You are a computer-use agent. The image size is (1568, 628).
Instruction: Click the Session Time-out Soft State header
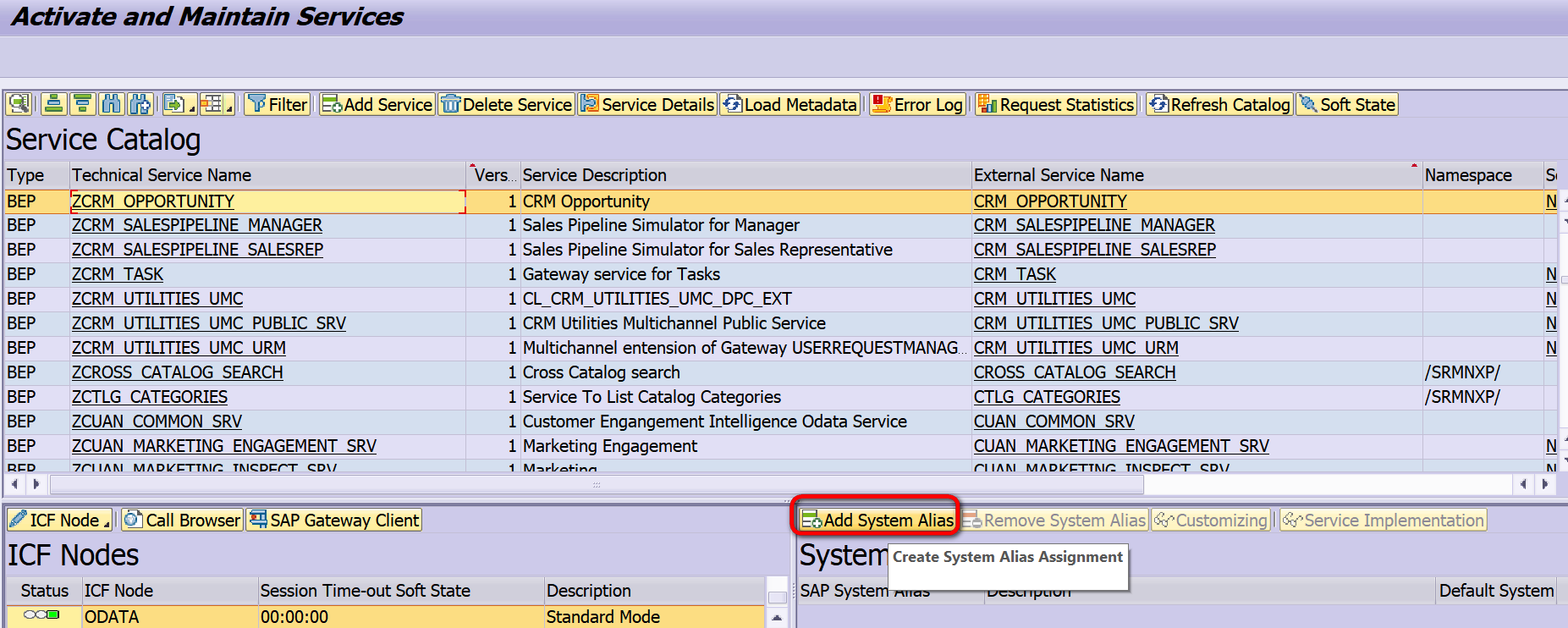point(401,591)
